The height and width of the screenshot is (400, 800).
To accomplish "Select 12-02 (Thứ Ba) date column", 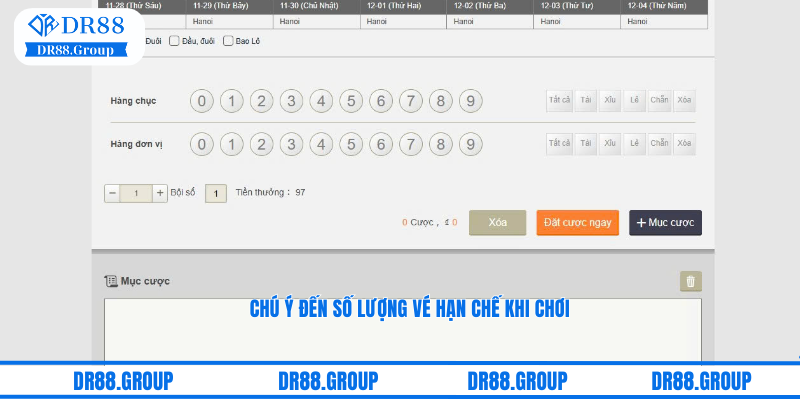I will (x=490, y=7).
